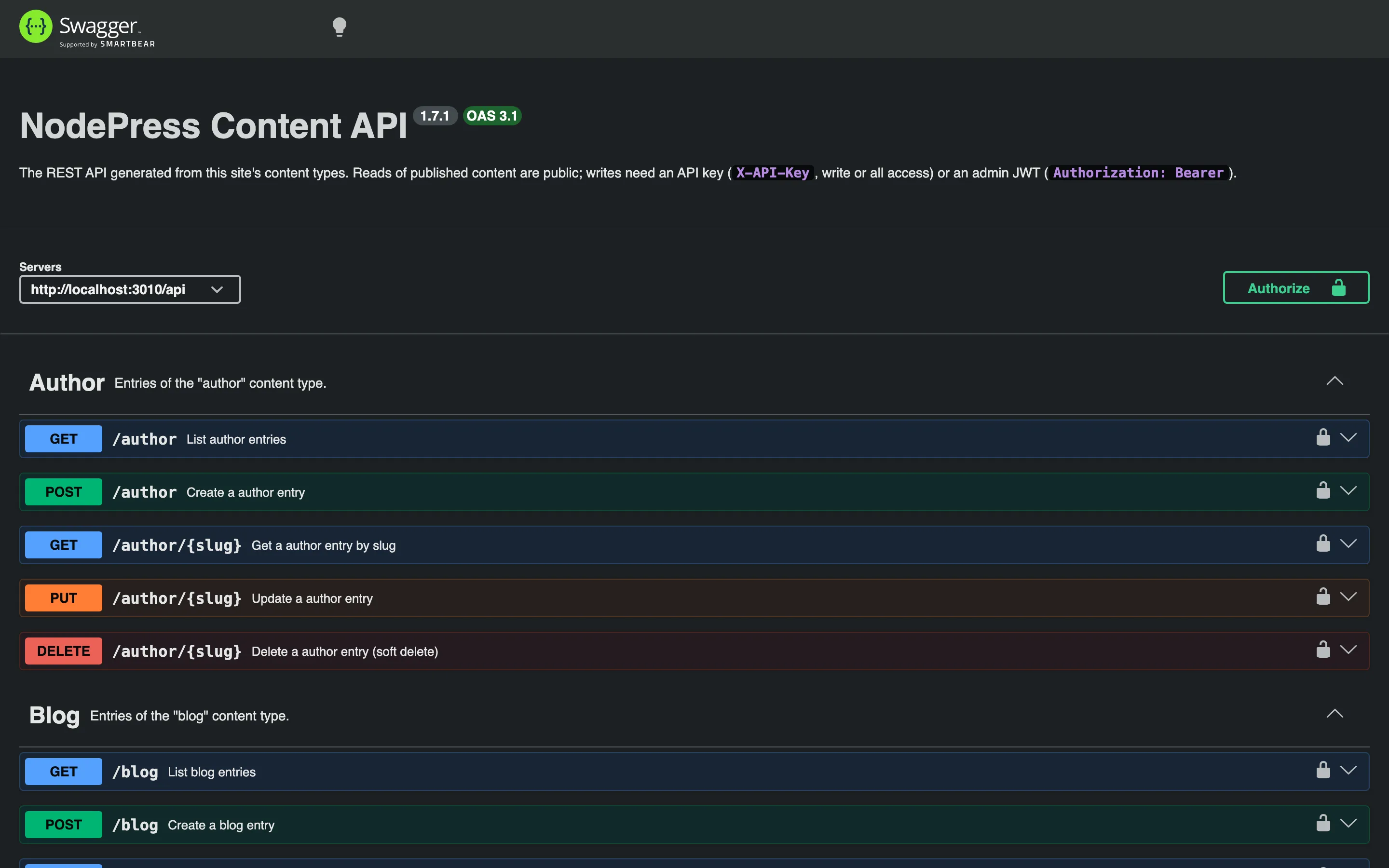The height and width of the screenshot is (868, 1389).
Task: Click lock icon on GET /author row
Action: 1323,437
